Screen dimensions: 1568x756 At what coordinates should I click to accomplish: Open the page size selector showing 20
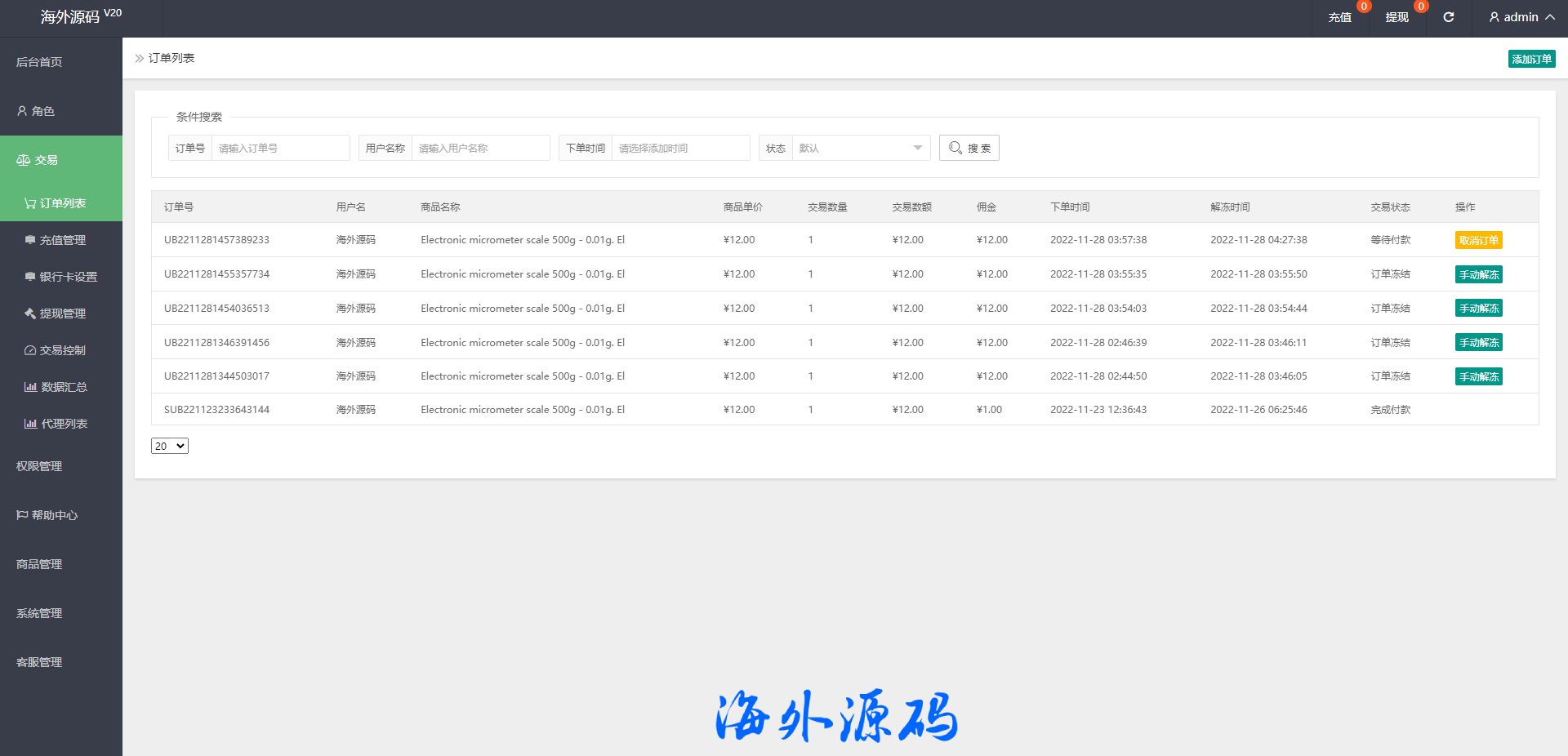pyautogui.click(x=169, y=446)
